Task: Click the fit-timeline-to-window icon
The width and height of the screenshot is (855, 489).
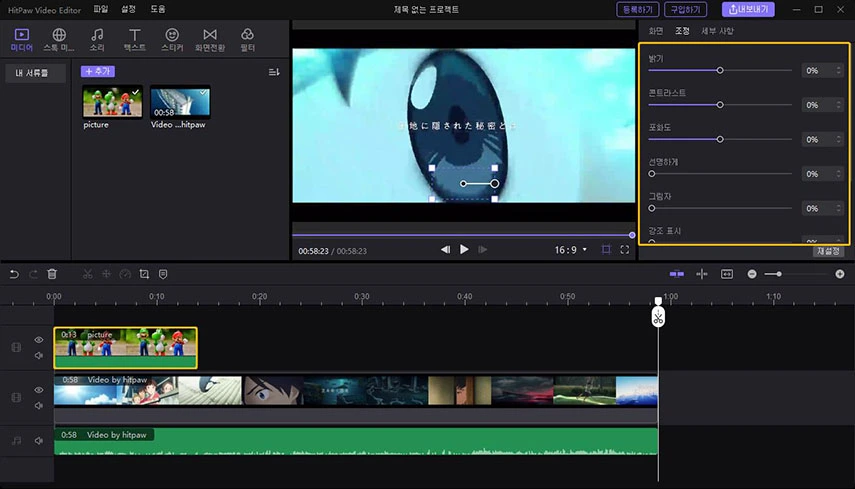Action: tap(727, 274)
